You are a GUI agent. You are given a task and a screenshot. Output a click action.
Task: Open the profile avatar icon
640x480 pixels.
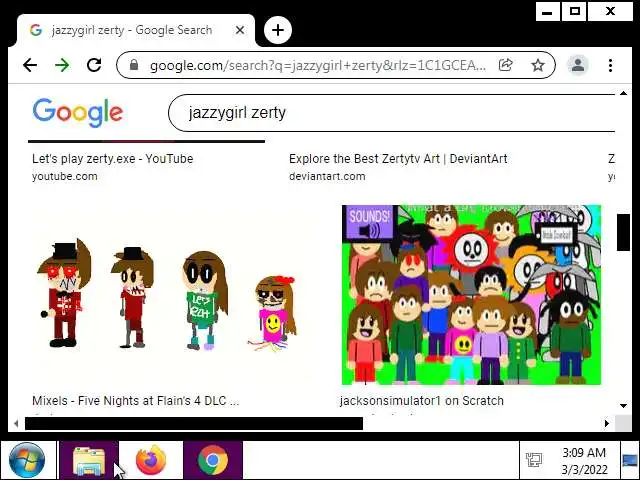point(578,65)
